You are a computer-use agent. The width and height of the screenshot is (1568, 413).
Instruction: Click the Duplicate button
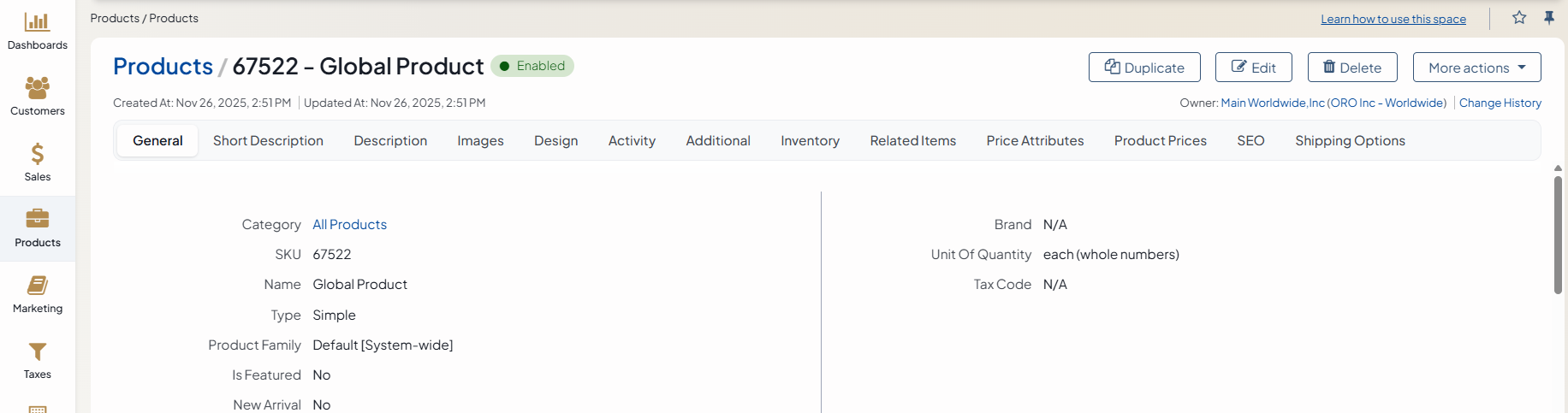tap(1144, 68)
